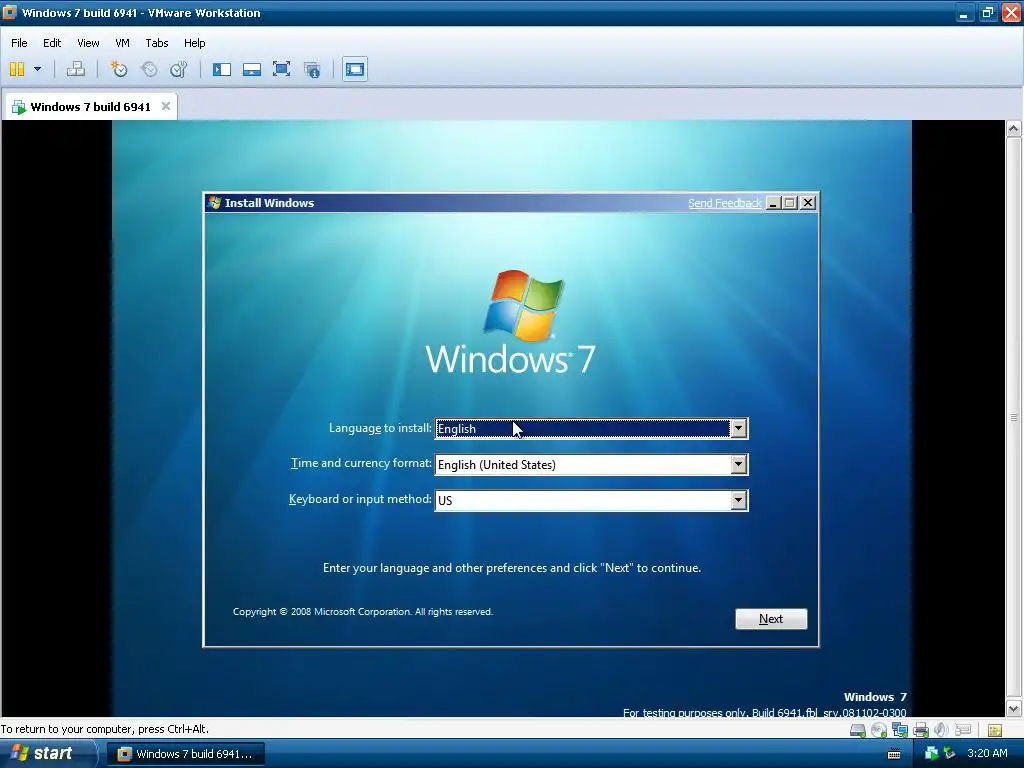Click the printer device status icon
Image resolution: width=1024 pixels, height=768 pixels.
[921, 730]
